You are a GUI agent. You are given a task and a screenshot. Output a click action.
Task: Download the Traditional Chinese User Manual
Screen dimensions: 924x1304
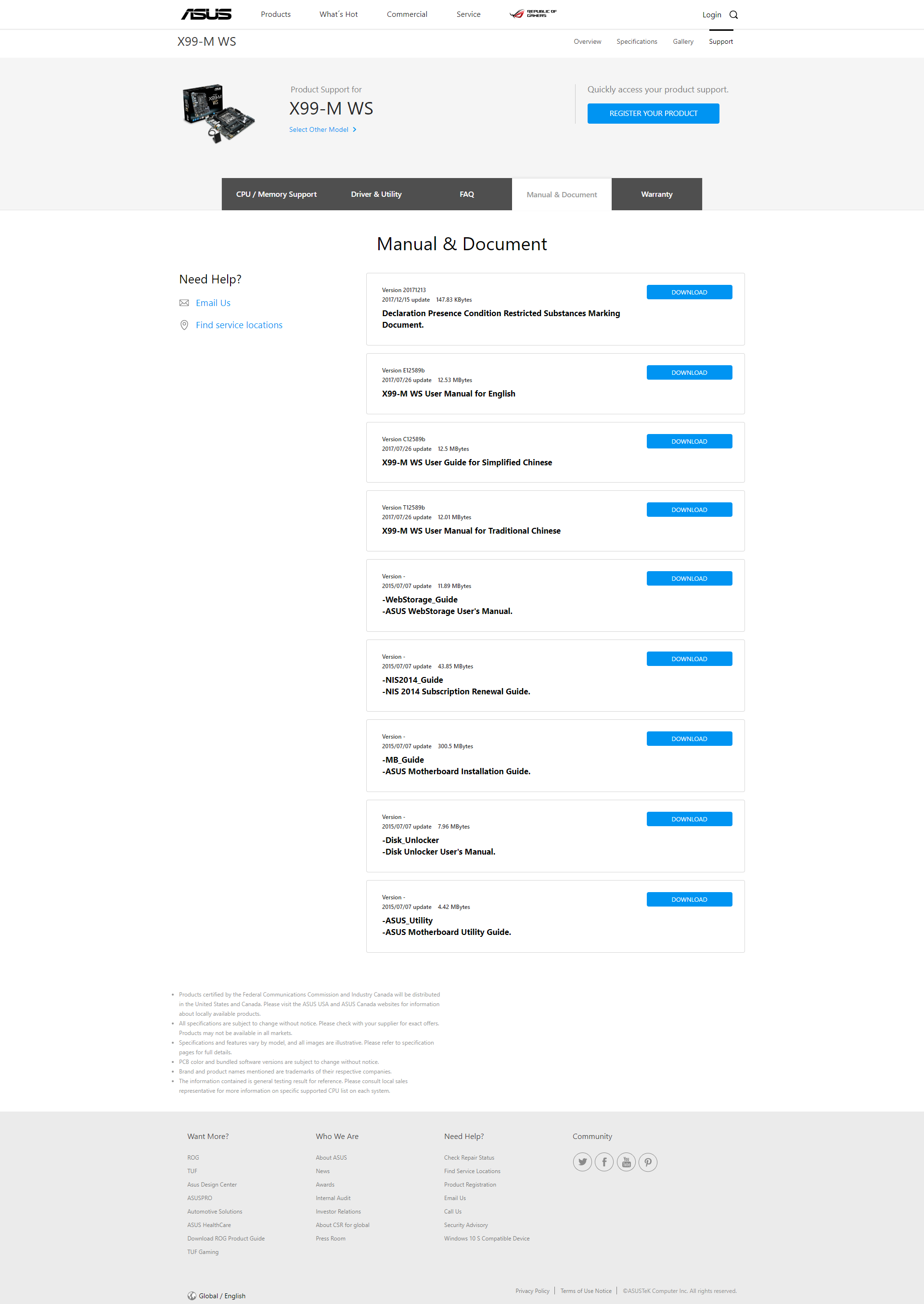tap(689, 509)
